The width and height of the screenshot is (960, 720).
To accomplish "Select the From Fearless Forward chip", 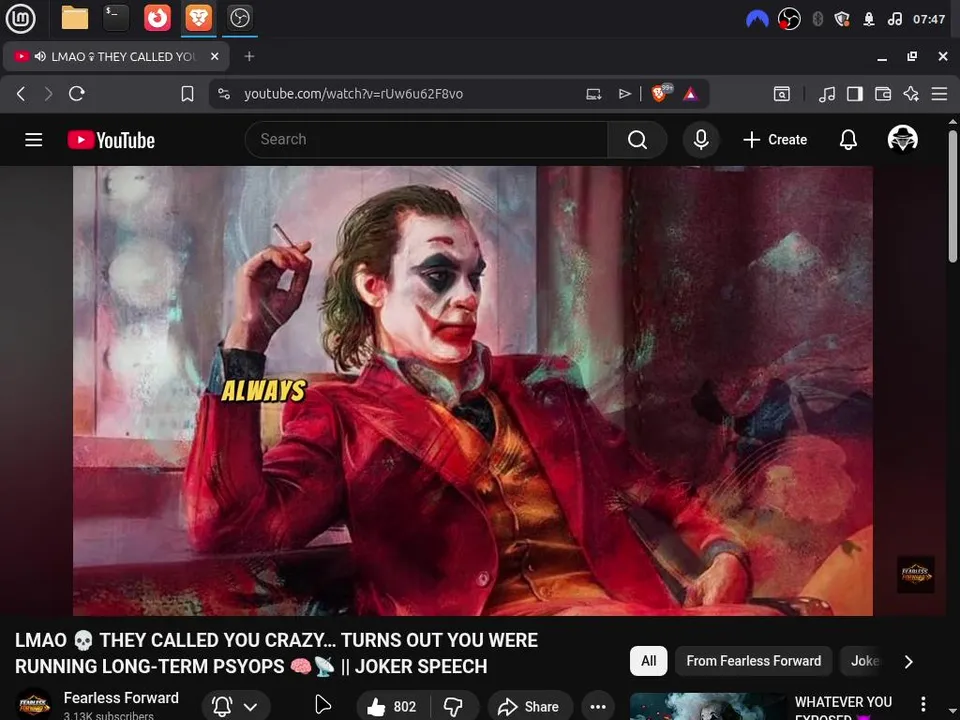I will [754, 661].
